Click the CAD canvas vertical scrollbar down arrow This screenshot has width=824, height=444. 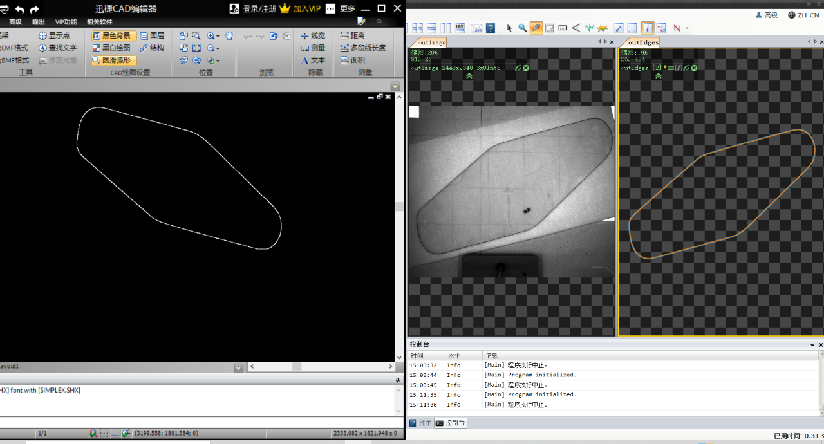click(399, 358)
